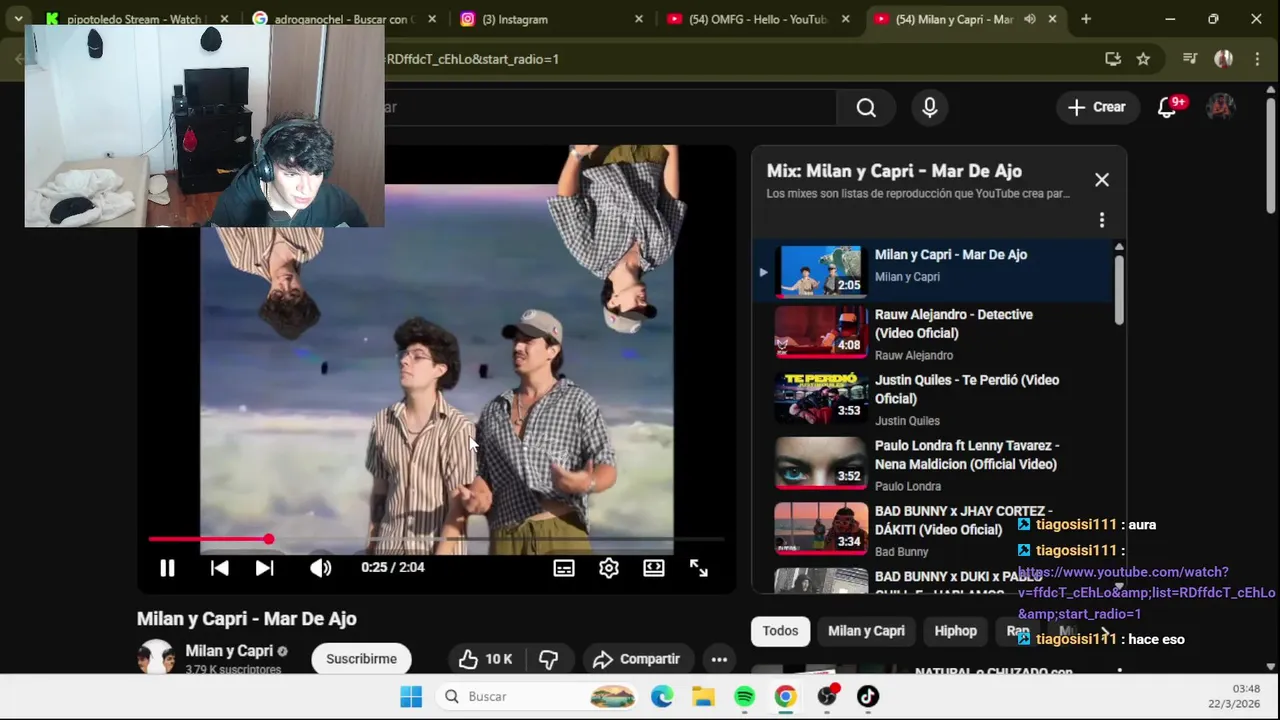Like the video with thumbs up
1280x720 pixels.
pos(485,659)
